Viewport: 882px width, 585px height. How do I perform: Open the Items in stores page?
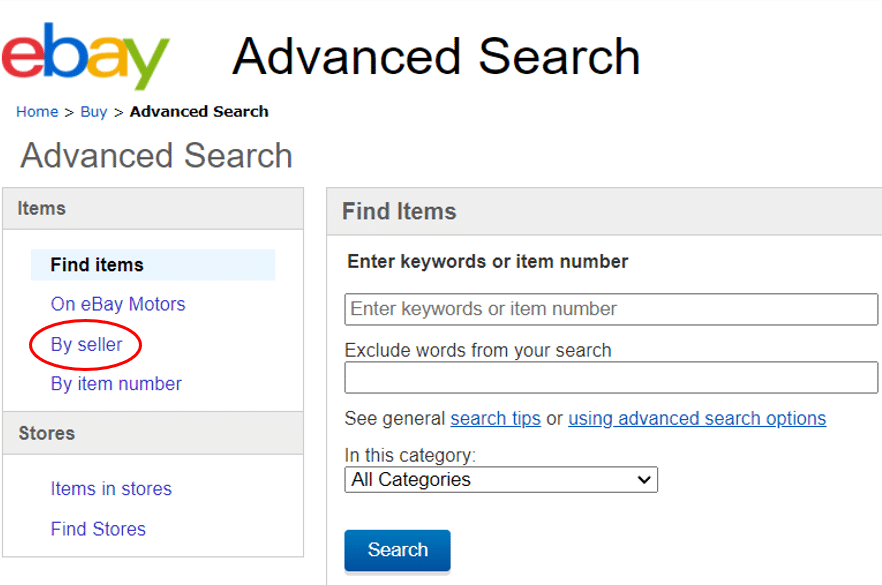[110, 488]
